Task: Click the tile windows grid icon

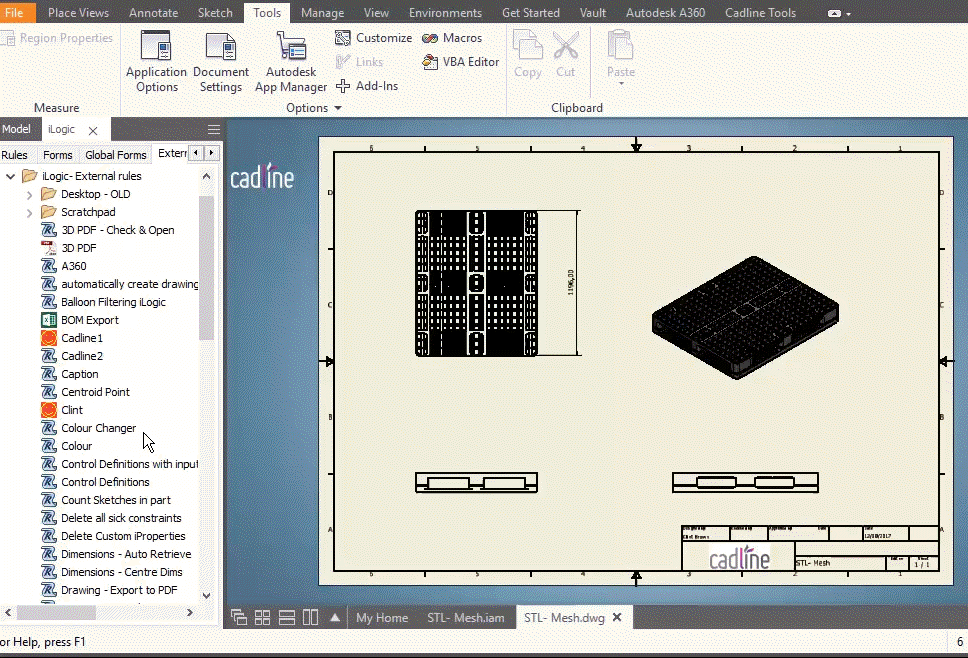Action: point(262,617)
